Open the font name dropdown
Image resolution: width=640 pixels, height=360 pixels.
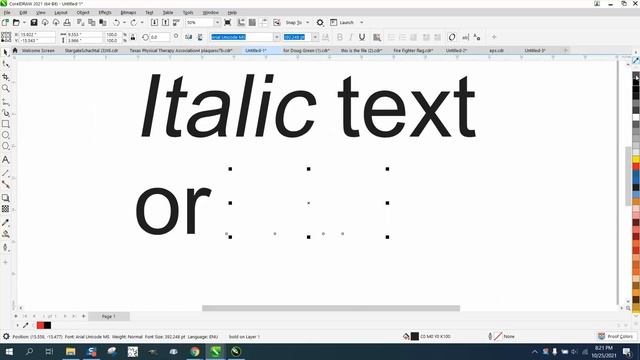(x=276, y=37)
